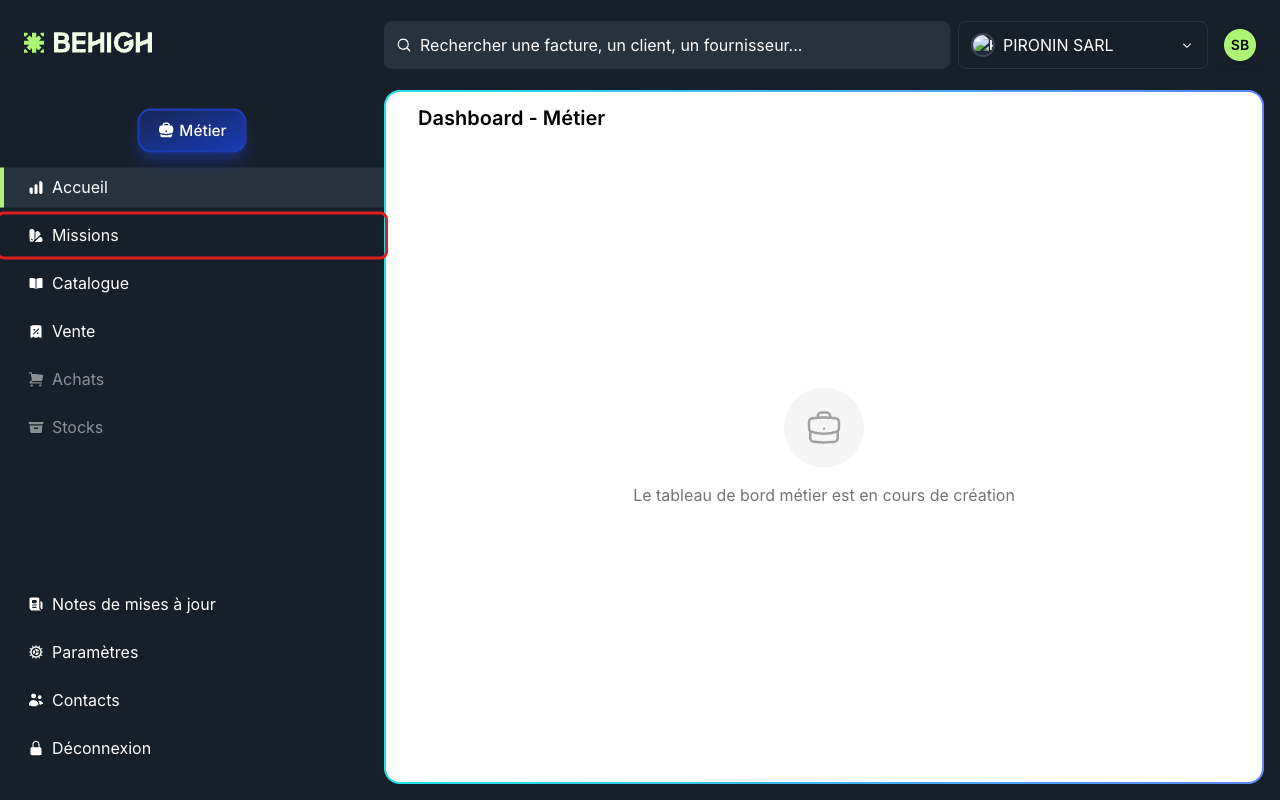Click the Déconnexion lock icon

(x=36, y=748)
